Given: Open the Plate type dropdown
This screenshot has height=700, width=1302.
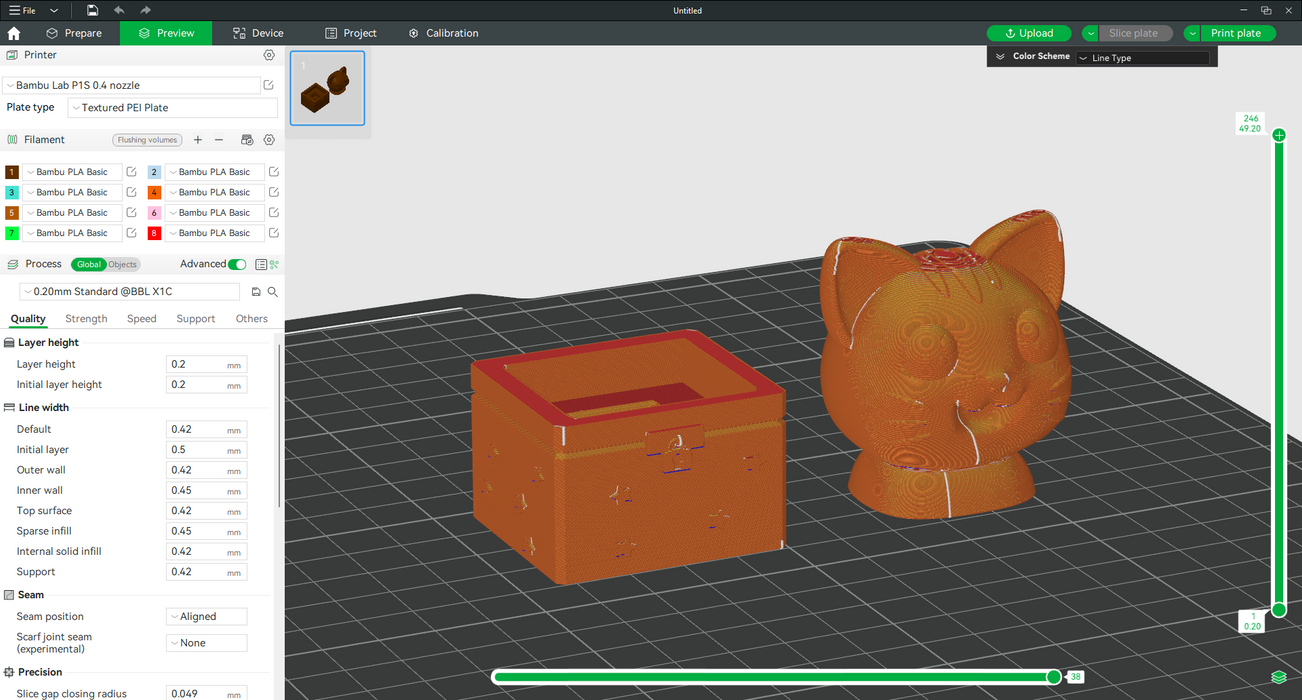Looking at the screenshot, I should (x=172, y=107).
